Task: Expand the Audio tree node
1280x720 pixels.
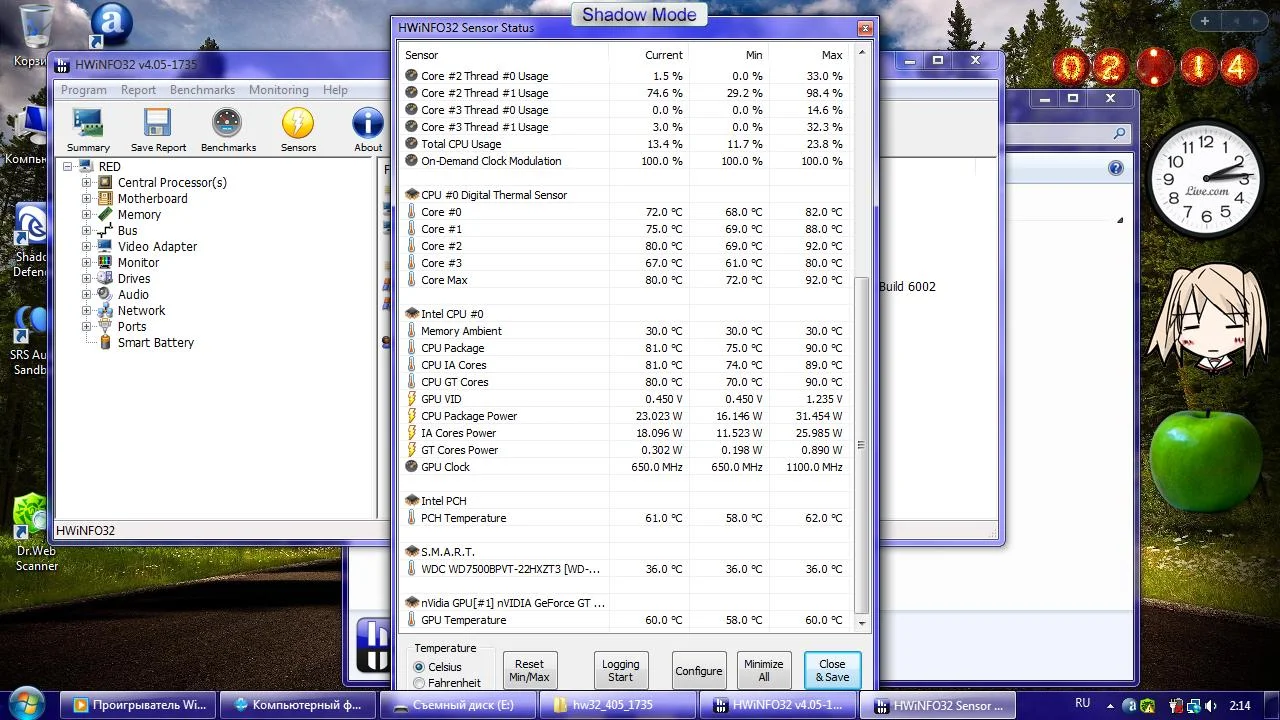Action: tap(86, 295)
